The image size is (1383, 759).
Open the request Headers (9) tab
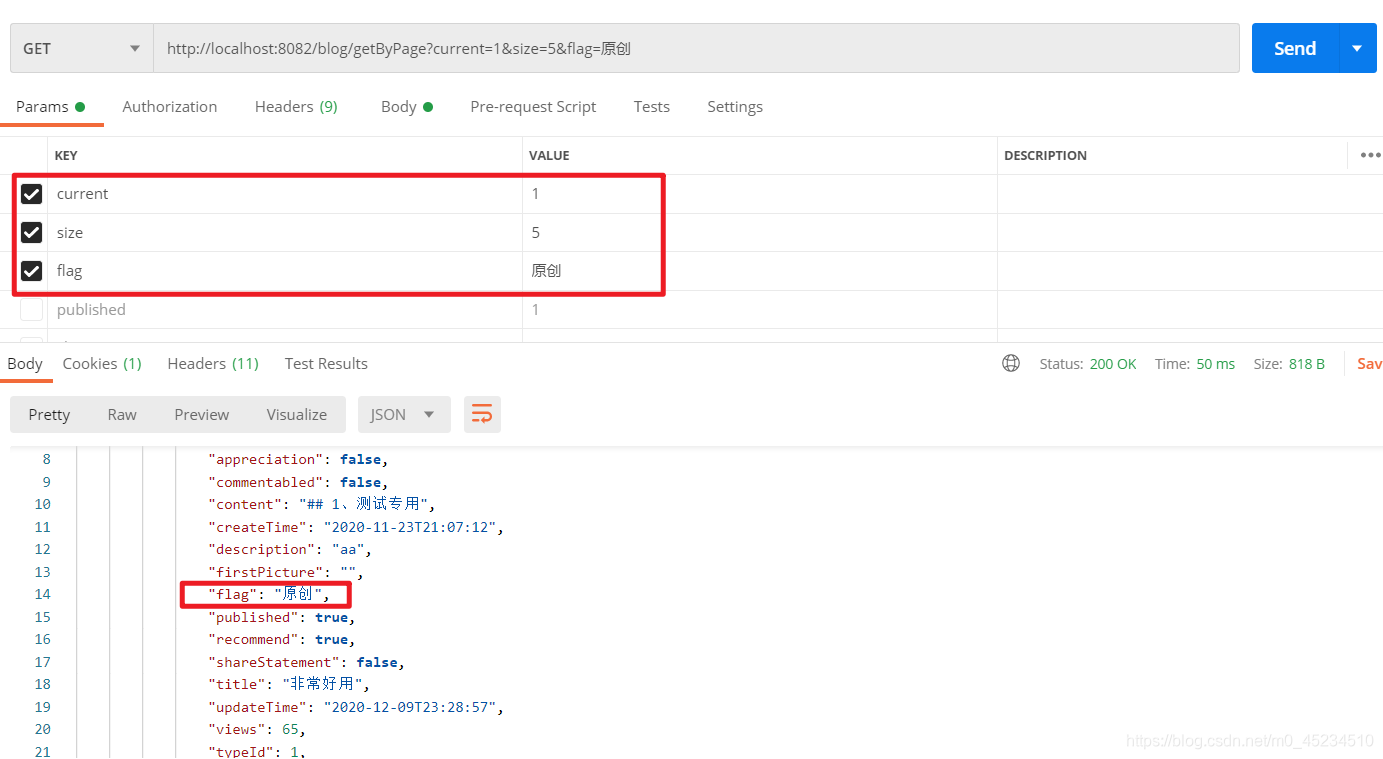click(x=296, y=106)
